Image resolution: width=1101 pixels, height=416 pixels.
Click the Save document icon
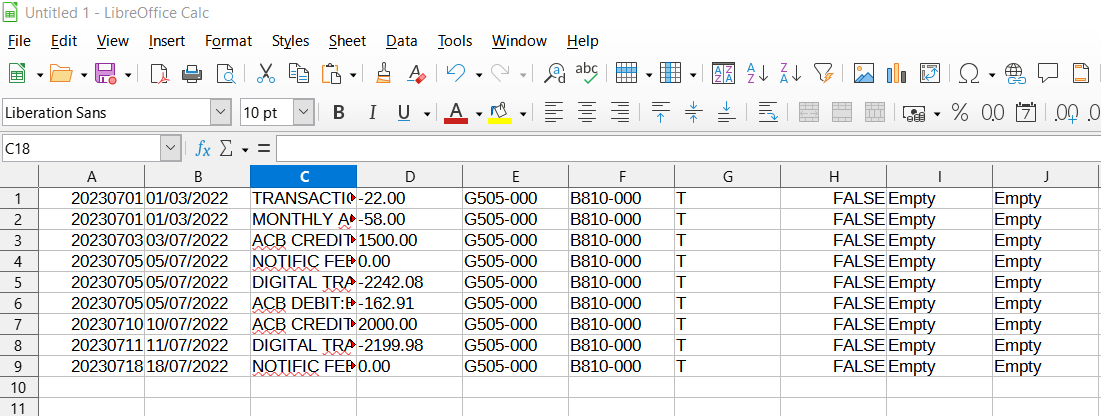click(x=105, y=73)
